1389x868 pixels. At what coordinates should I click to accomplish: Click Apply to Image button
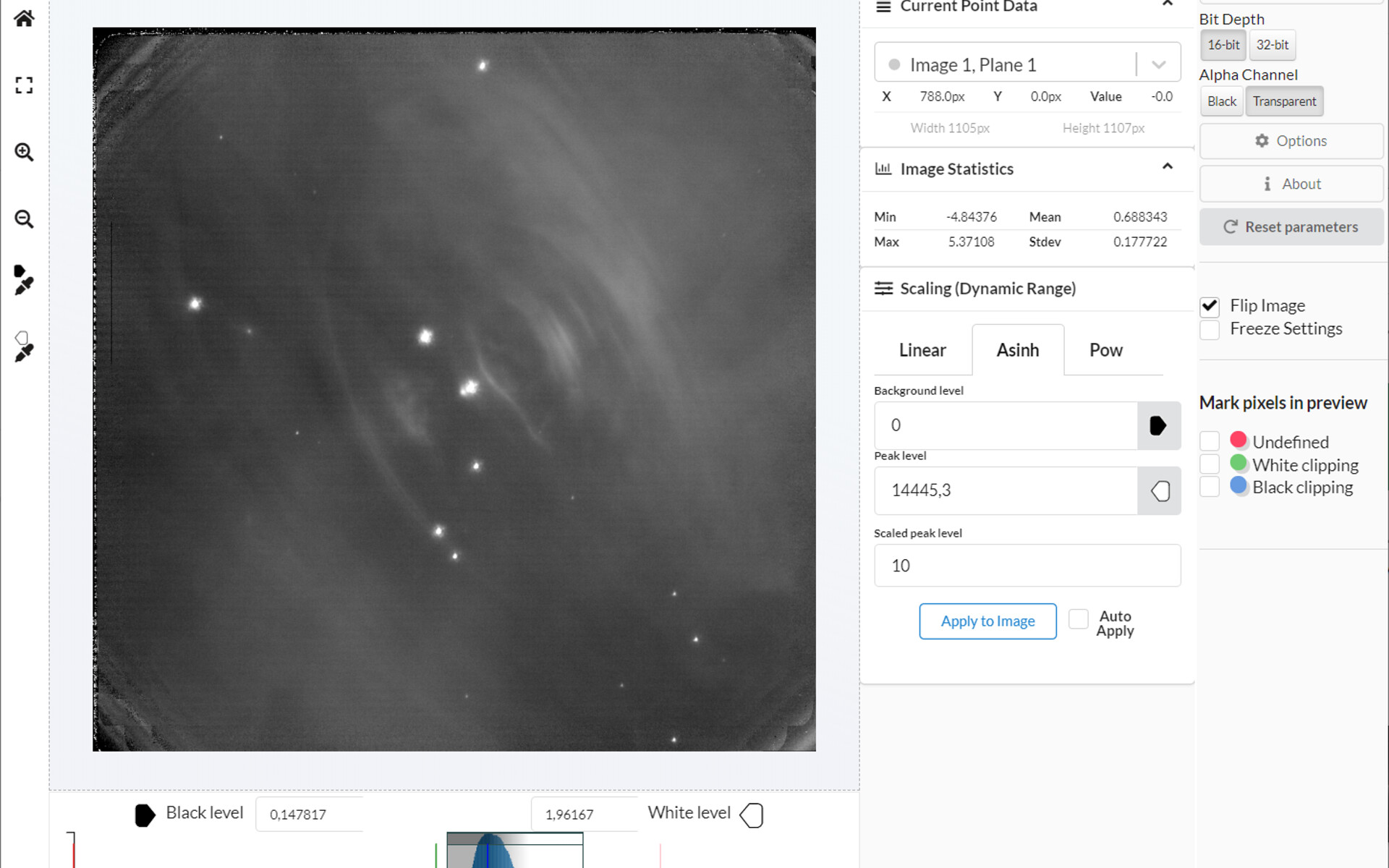pos(987,621)
